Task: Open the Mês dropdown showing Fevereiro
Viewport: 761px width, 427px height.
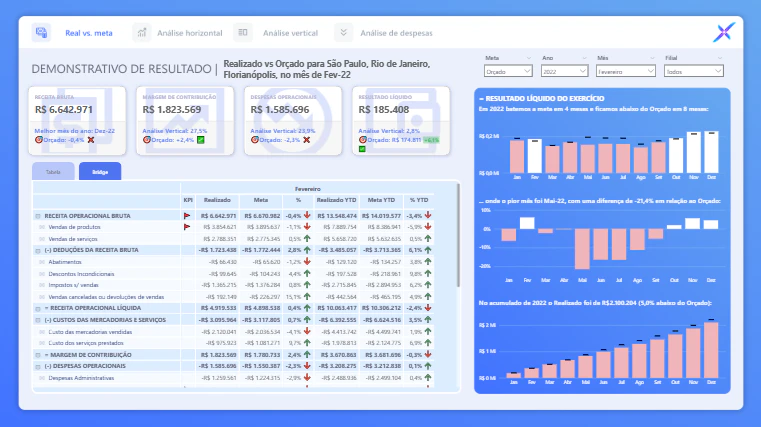Action: tap(626, 71)
